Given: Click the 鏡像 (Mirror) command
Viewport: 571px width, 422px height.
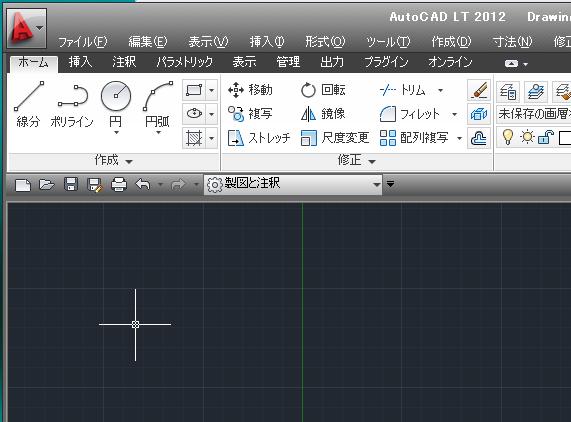Looking at the screenshot, I should pos(323,114).
